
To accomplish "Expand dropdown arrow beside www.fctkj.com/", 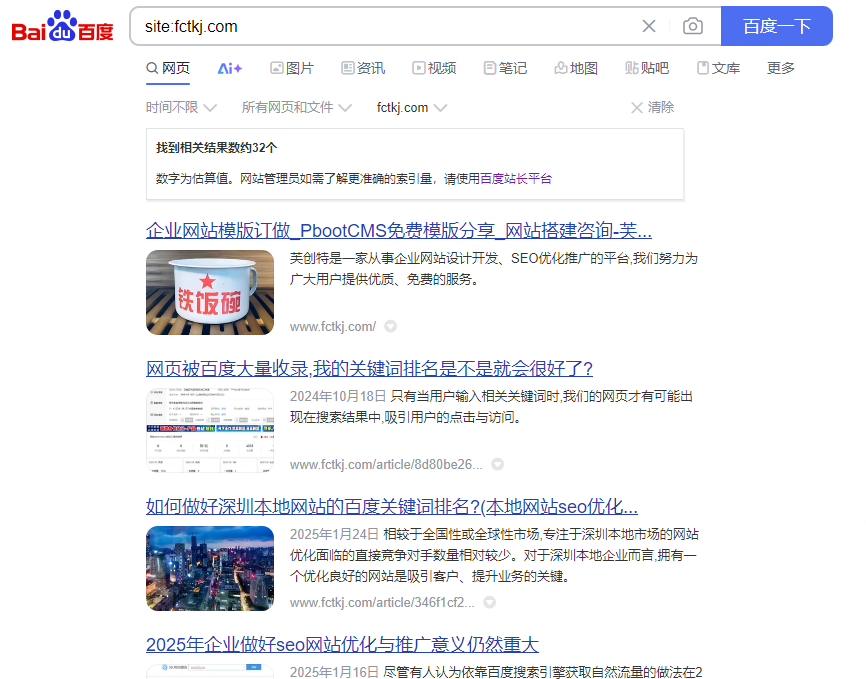I will pos(390,327).
